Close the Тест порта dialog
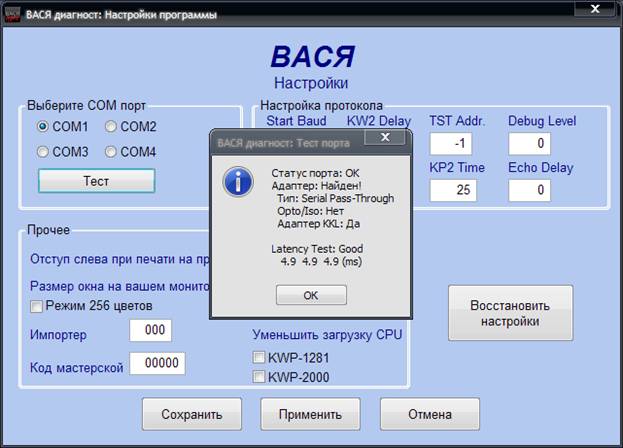Screen dimensions: 623x448 (385, 137)
